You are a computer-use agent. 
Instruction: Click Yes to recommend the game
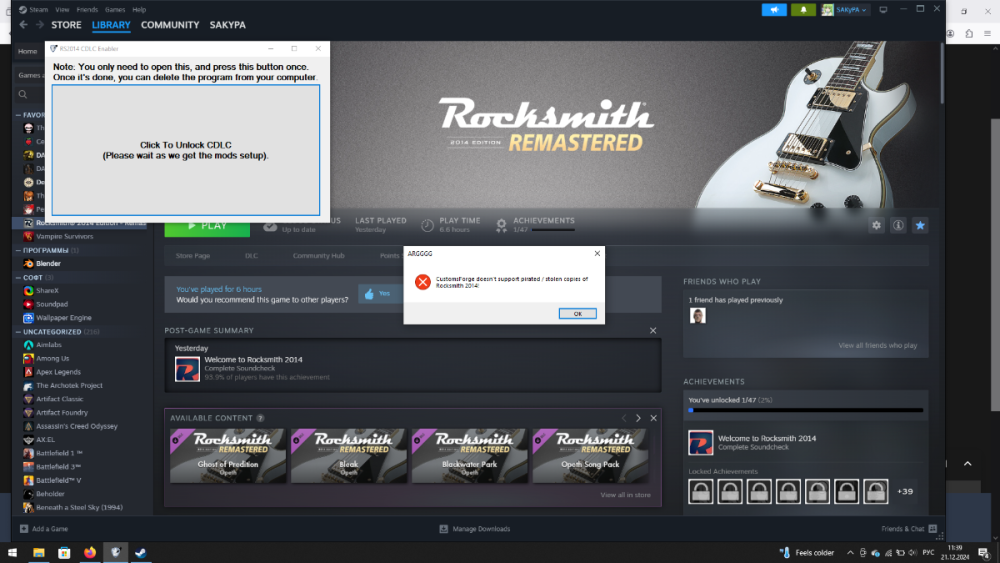click(378, 293)
